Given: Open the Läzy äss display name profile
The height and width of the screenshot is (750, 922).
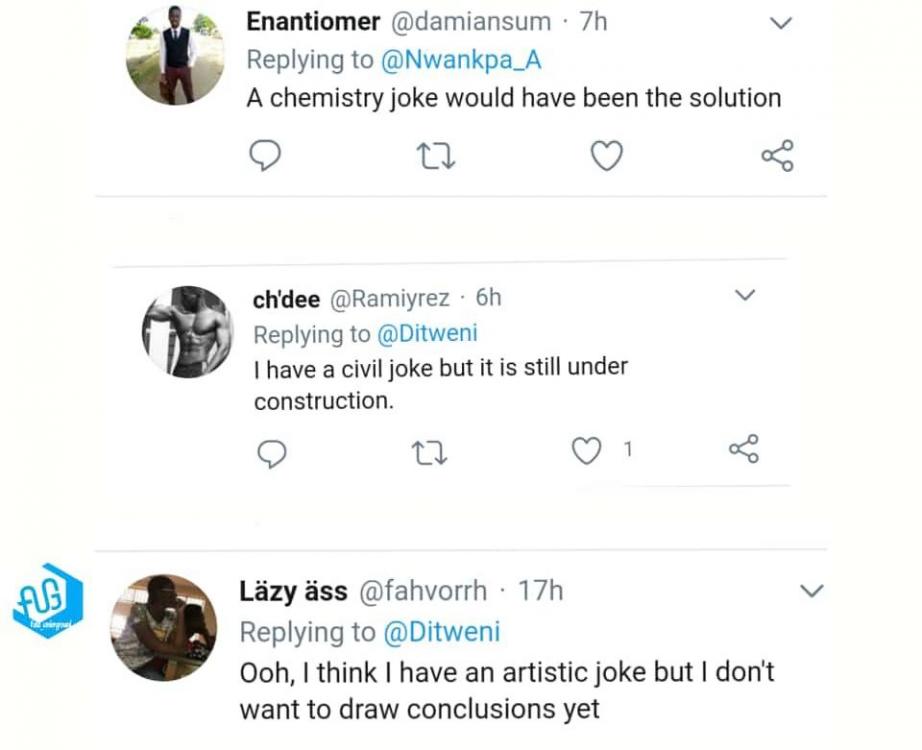Looking at the screenshot, I should tap(292, 592).
